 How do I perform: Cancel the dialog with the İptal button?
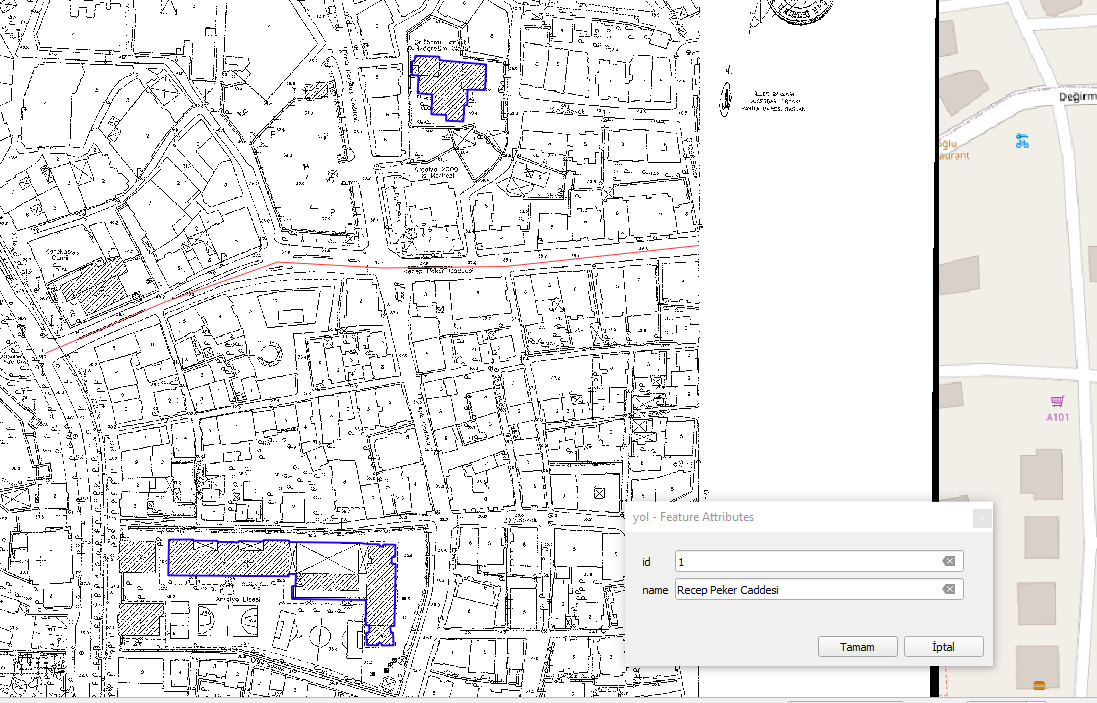943,646
